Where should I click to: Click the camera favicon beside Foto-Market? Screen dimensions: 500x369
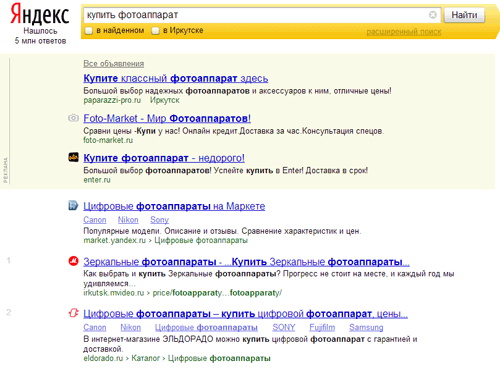[73, 118]
